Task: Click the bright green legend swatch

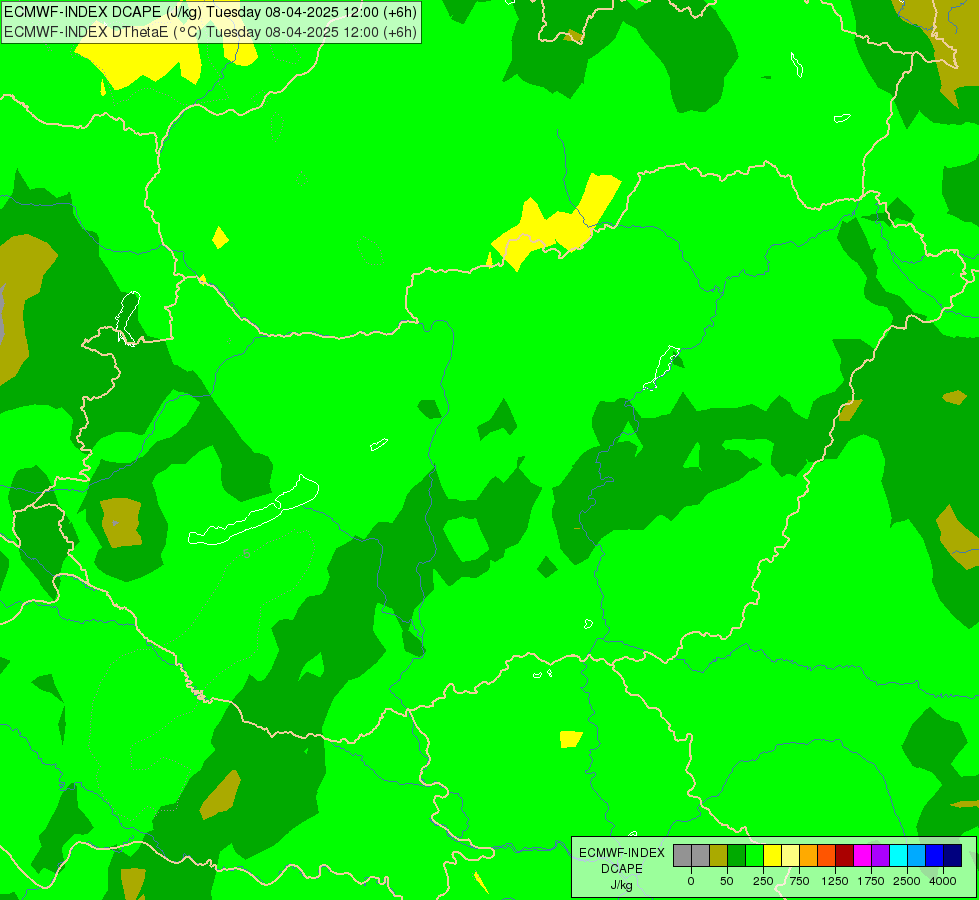Action: click(755, 856)
